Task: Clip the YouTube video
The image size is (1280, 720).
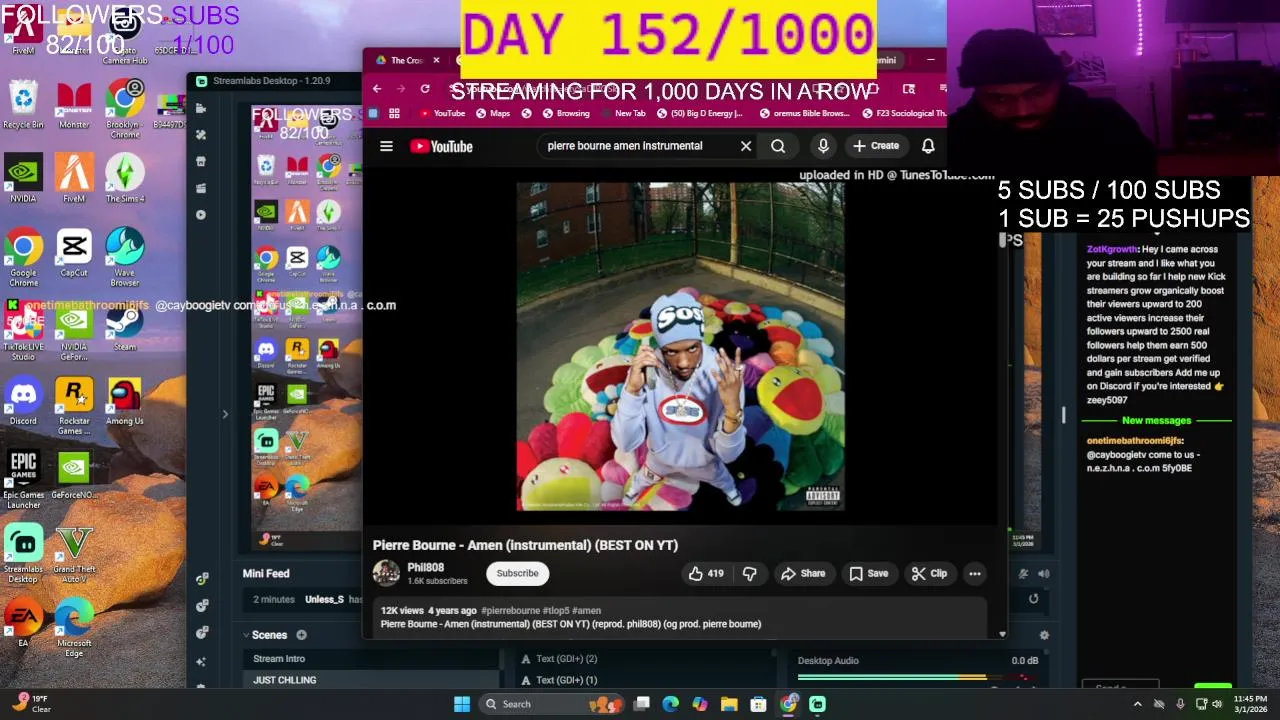Action: (x=929, y=573)
